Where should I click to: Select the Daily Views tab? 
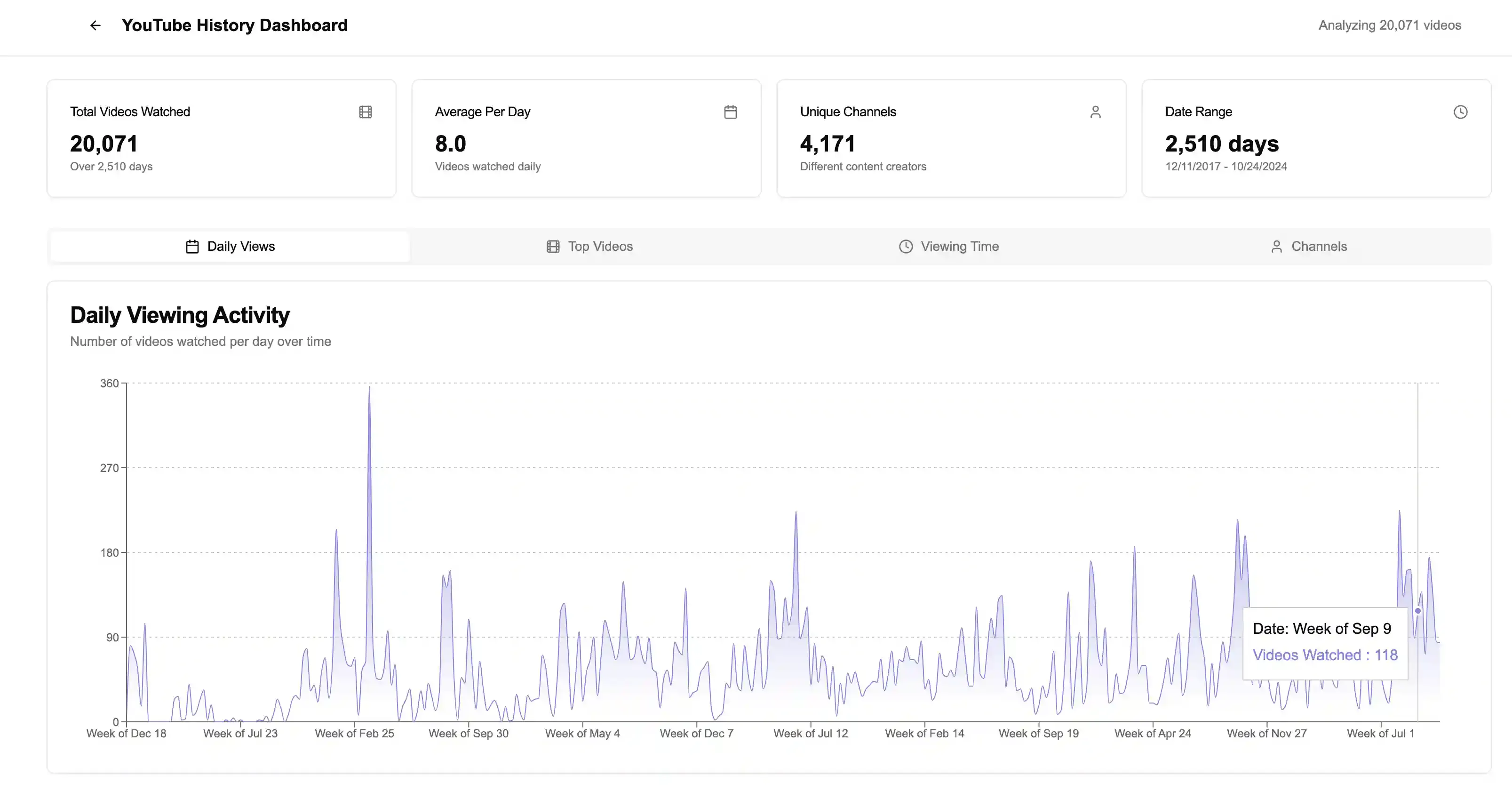tap(230, 247)
